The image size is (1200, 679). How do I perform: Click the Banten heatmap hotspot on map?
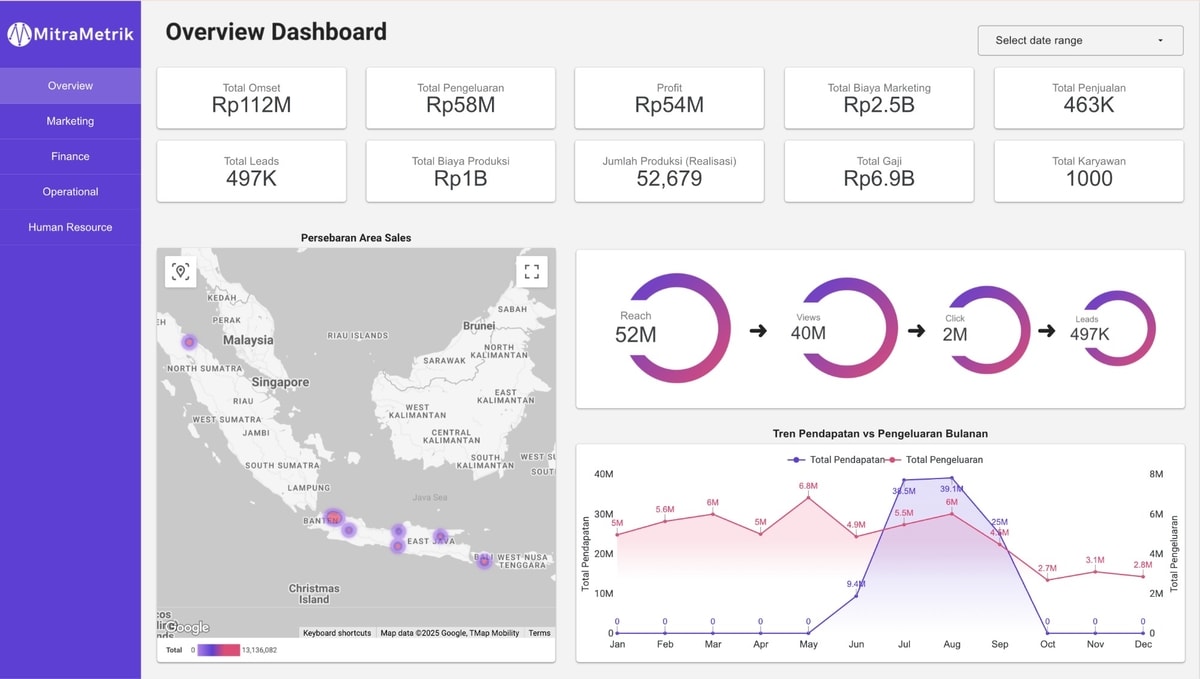[x=334, y=517]
